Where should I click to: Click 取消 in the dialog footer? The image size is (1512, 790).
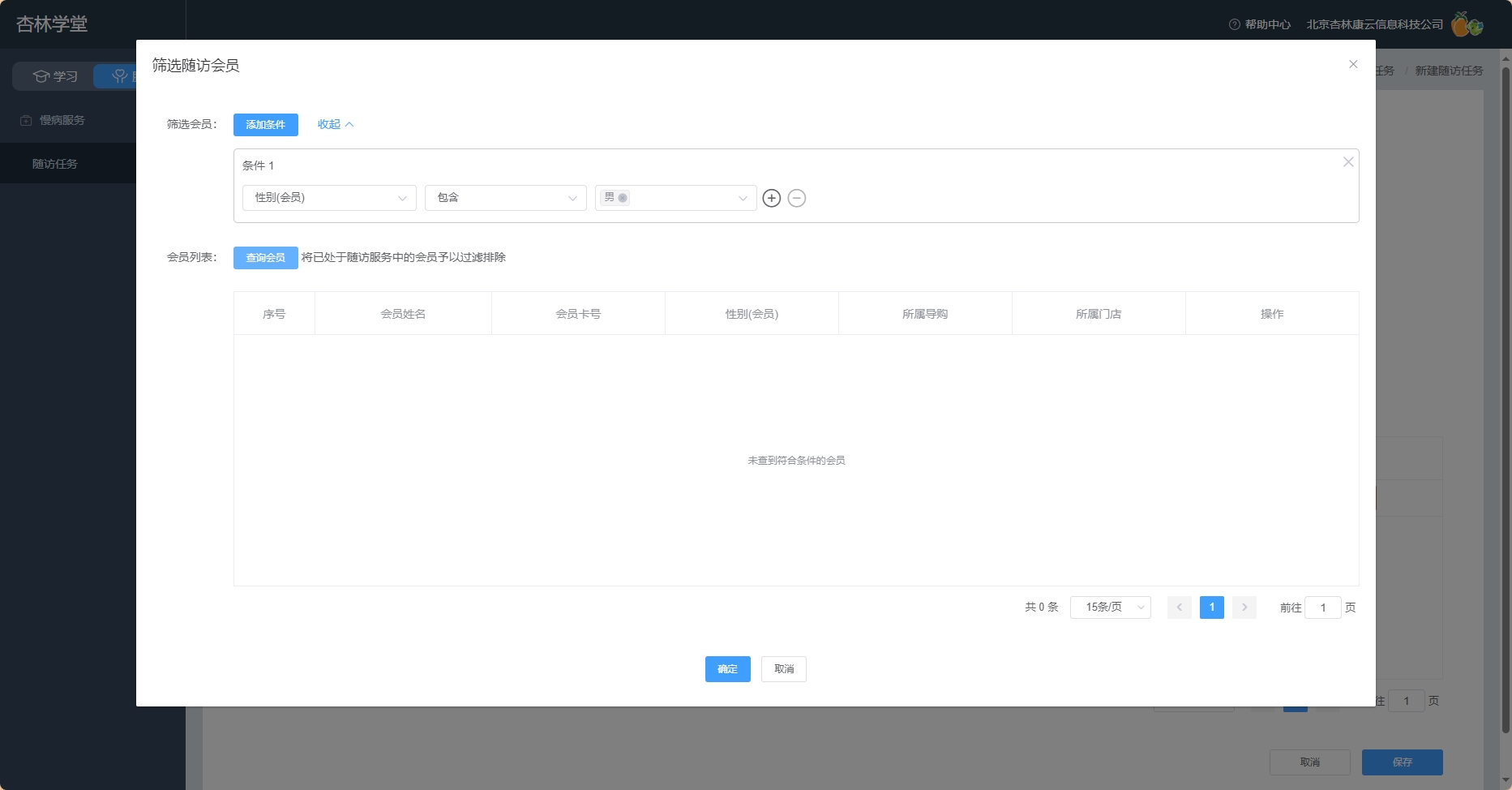[784, 669]
